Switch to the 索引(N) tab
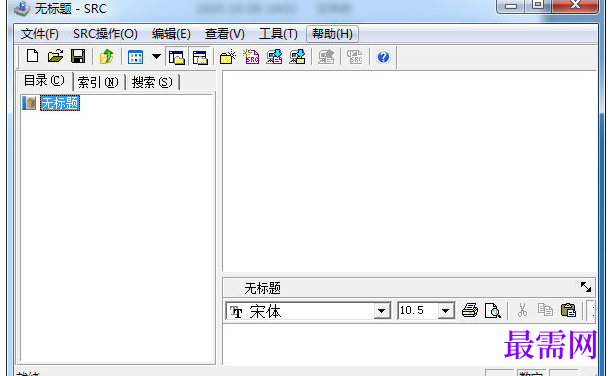The height and width of the screenshot is (376, 616). pyautogui.click(x=98, y=82)
